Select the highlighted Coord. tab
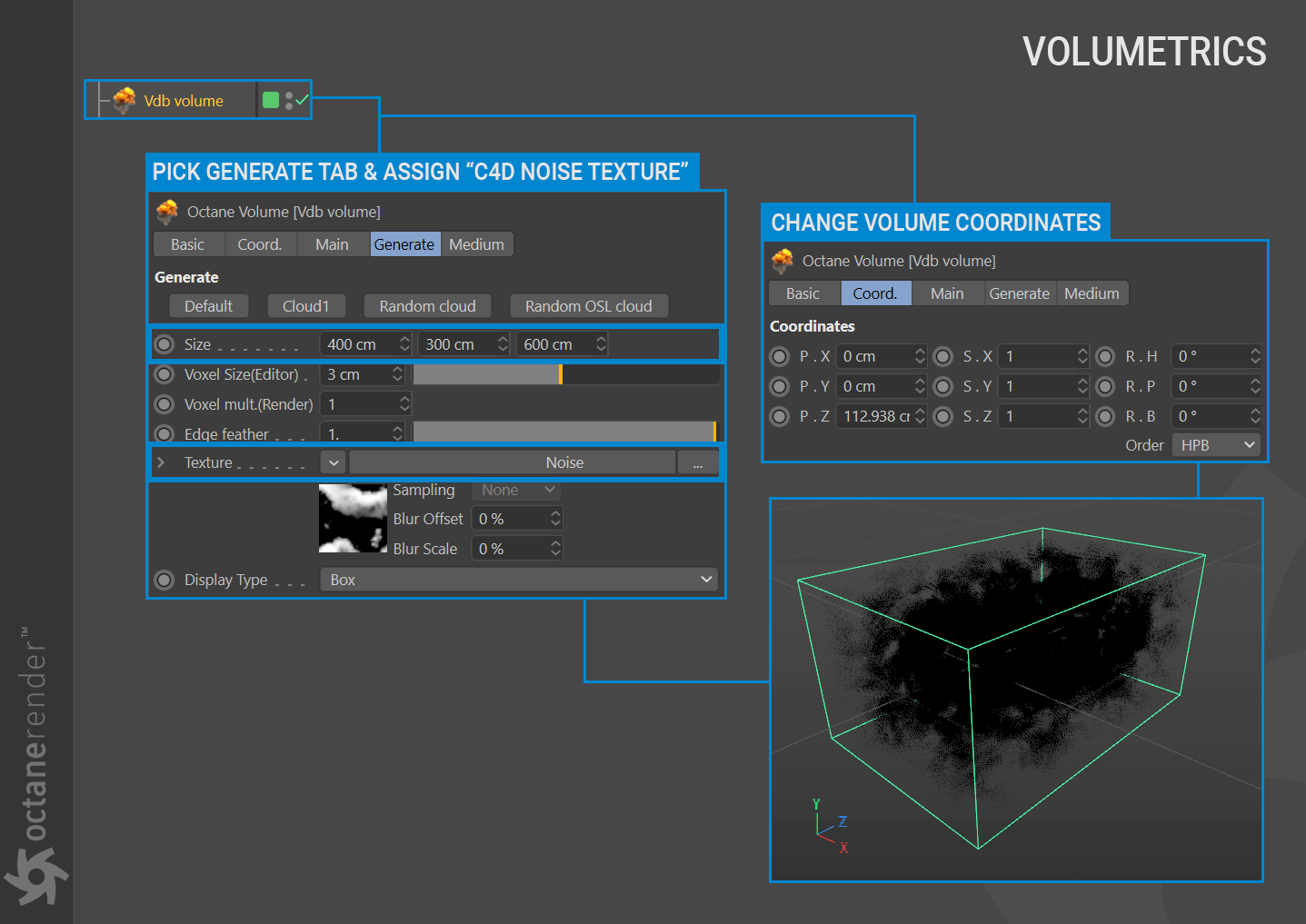The width and height of the screenshot is (1306, 924). [875, 293]
